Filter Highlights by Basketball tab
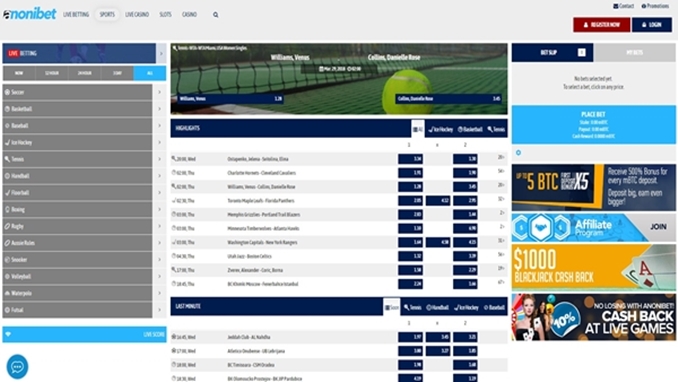The width and height of the screenshot is (678, 382). tap(470, 129)
